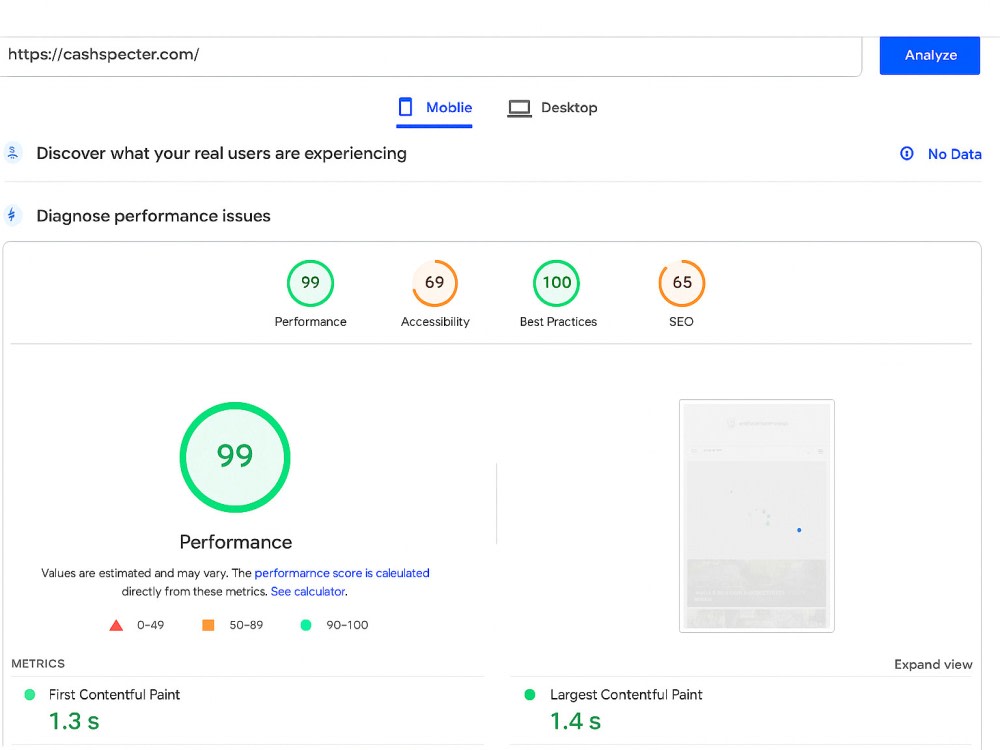Viewport: 1000px width, 750px height.
Task: Click the red triangle 0–49 legend icon
Action: (x=116, y=625)
